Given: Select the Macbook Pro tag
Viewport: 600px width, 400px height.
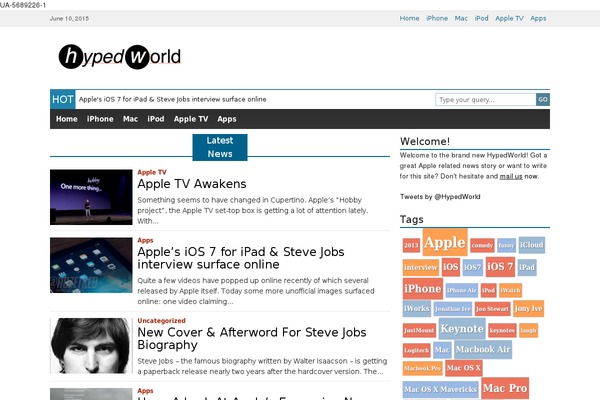Looking at the screenshot, I should tap(422, 368).
